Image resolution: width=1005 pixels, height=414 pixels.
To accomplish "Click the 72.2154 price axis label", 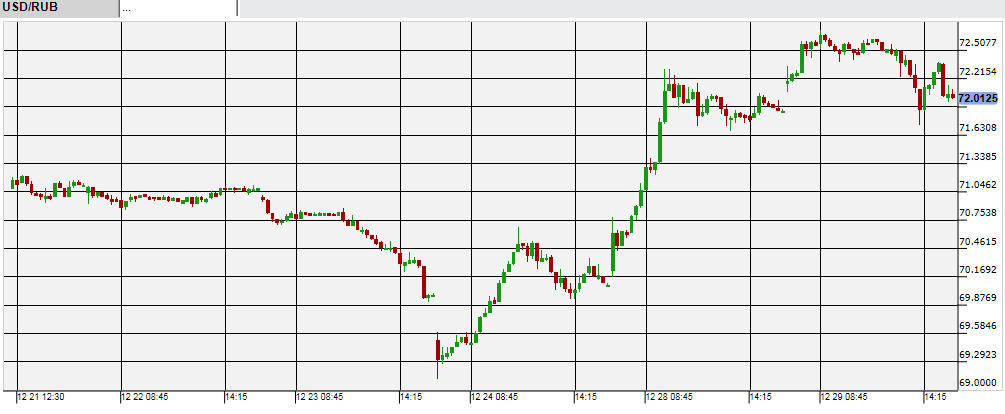I will pos(977,72).
